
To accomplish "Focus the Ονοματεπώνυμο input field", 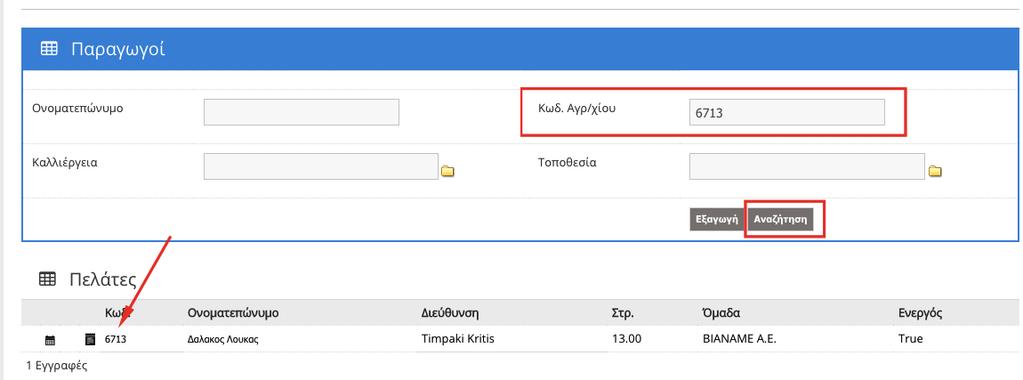I will pos(301,112).
